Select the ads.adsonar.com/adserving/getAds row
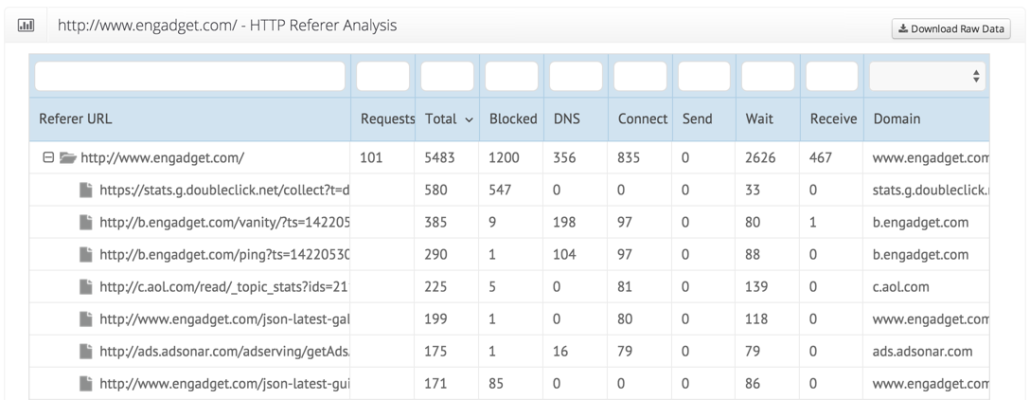Image resolution: width=1030 pixels, height=400 pixels. [509, 351]
